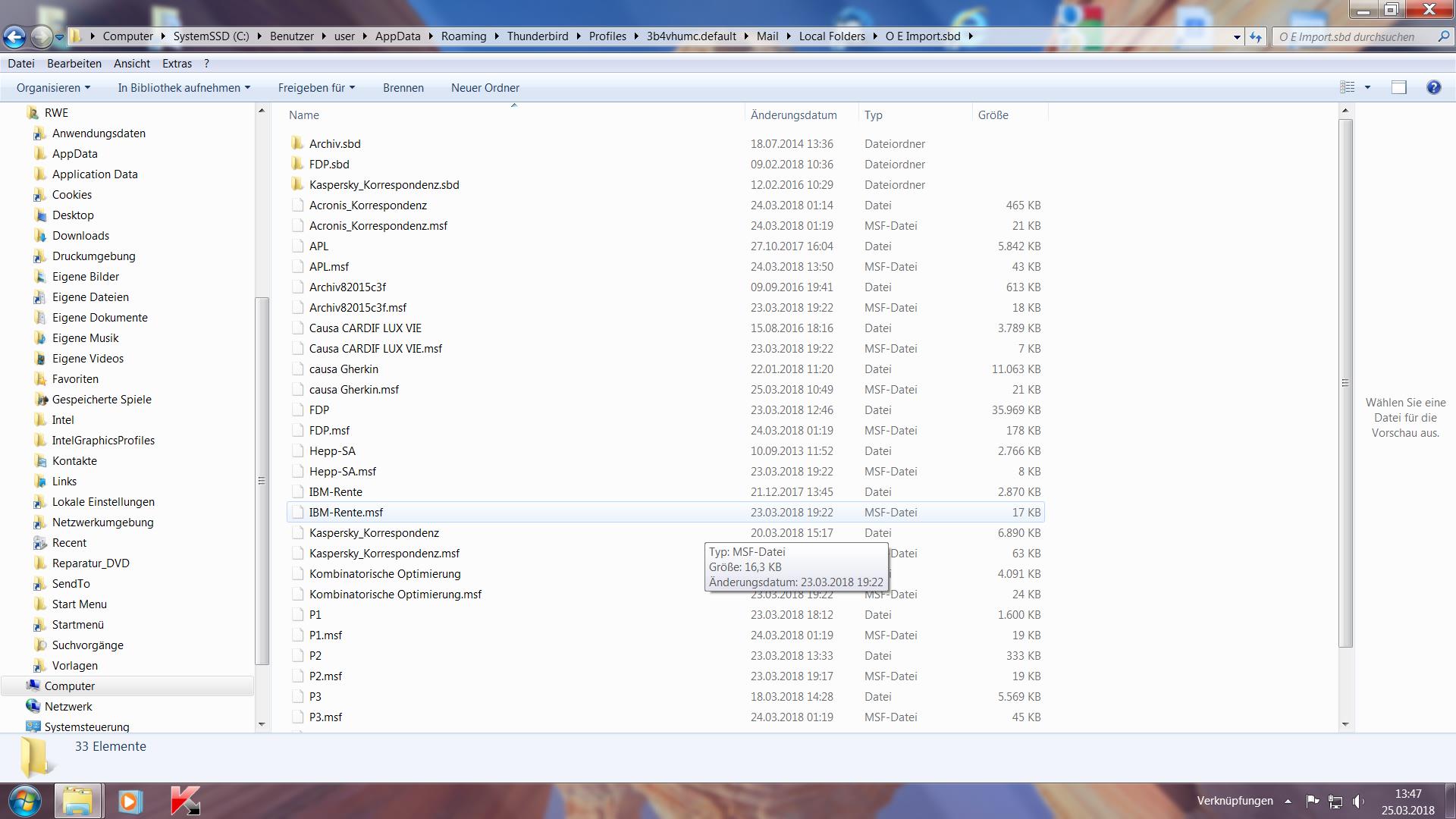Click the Back navigation arrow button
1456x819 pixels.
[x=14, y=36]
